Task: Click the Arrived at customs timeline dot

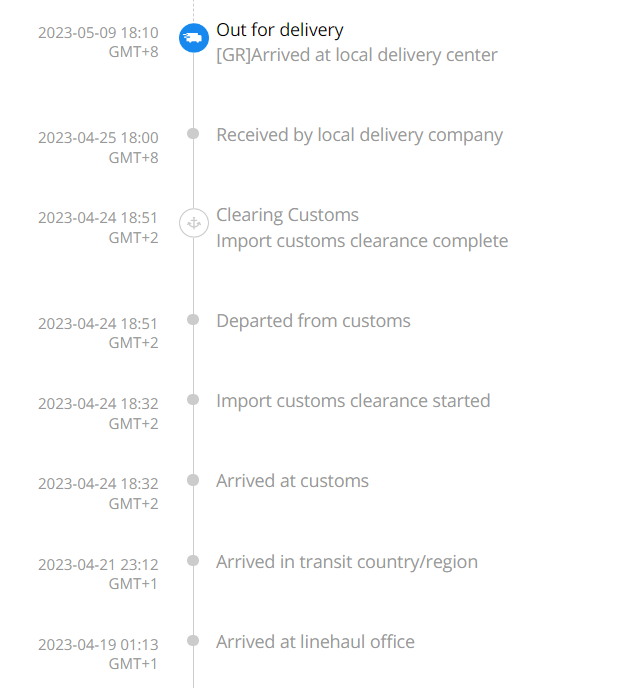Action: 193,480
